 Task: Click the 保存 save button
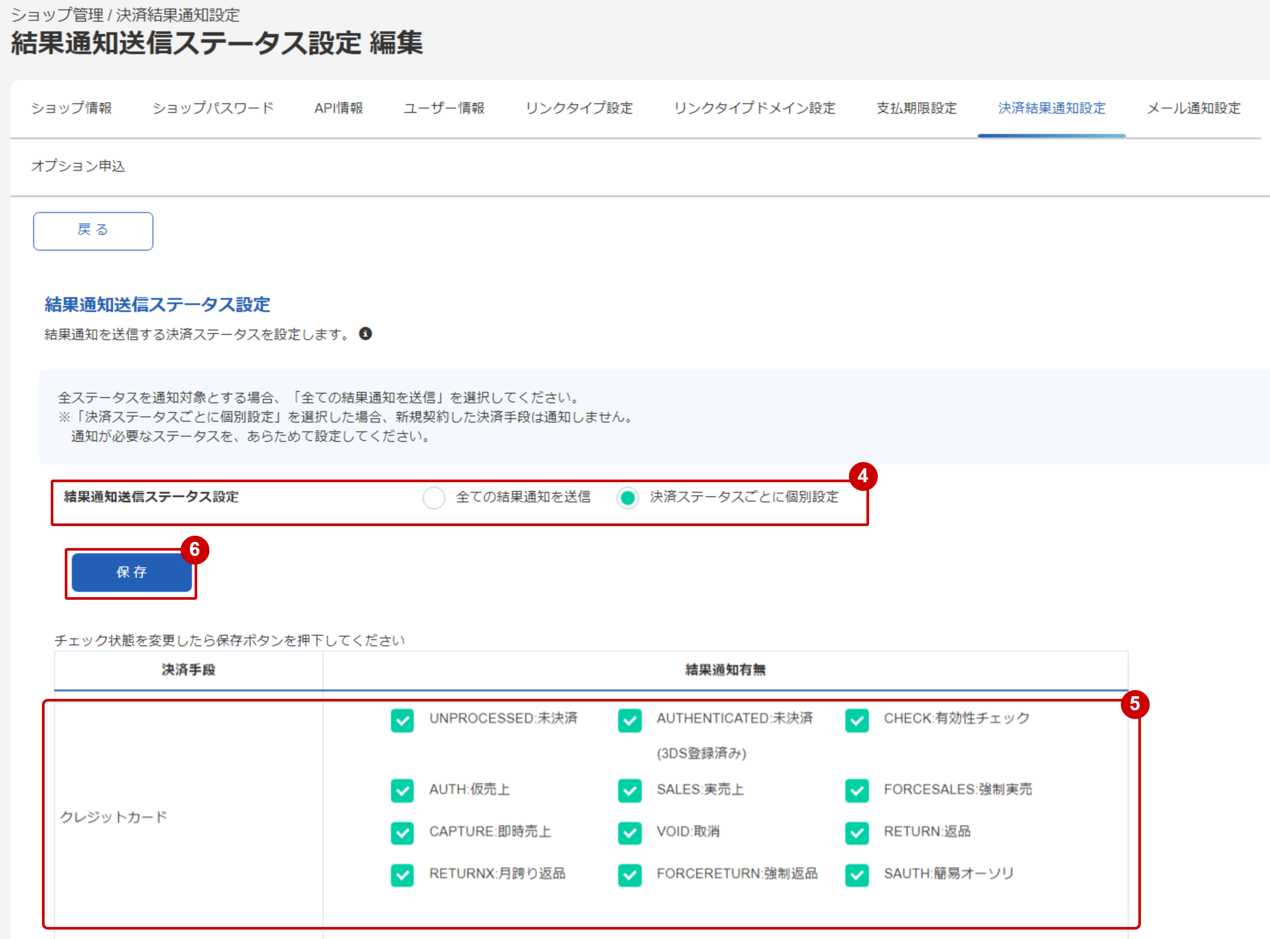point(130,570)
